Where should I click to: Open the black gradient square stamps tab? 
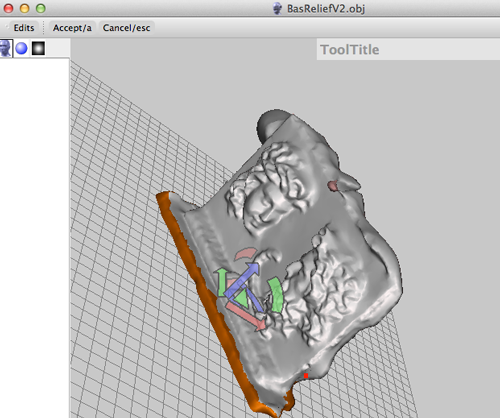click(x=38, y=48)
